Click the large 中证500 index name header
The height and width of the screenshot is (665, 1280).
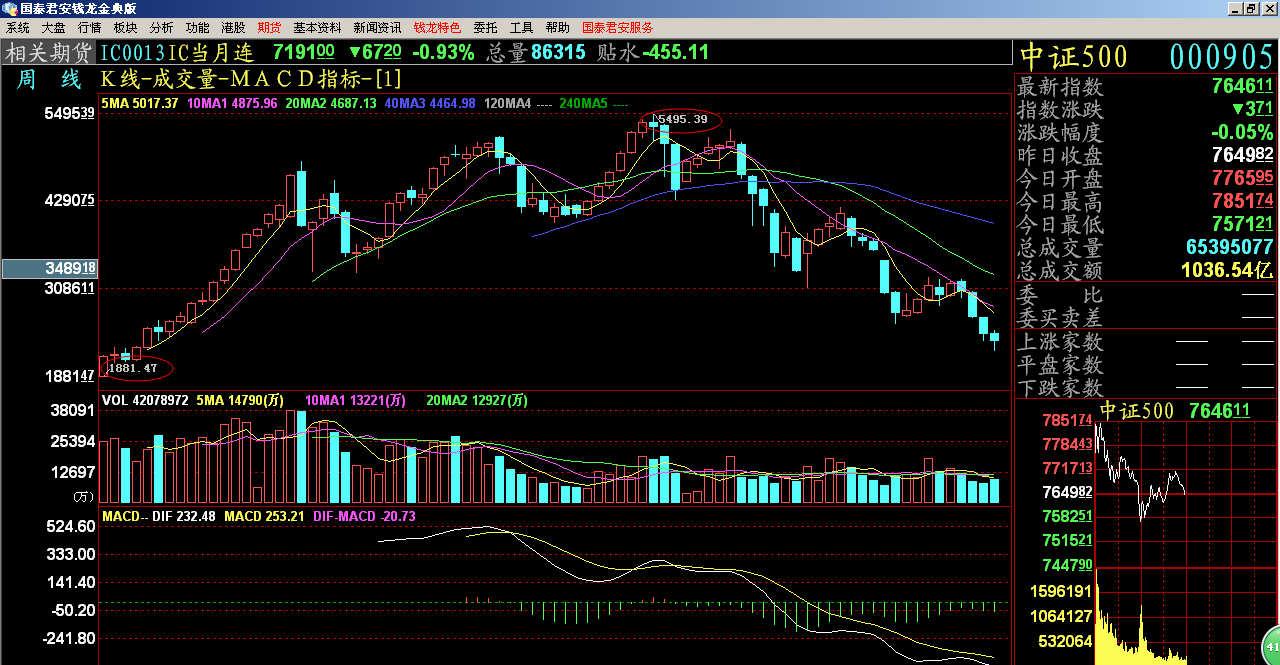1073,56
